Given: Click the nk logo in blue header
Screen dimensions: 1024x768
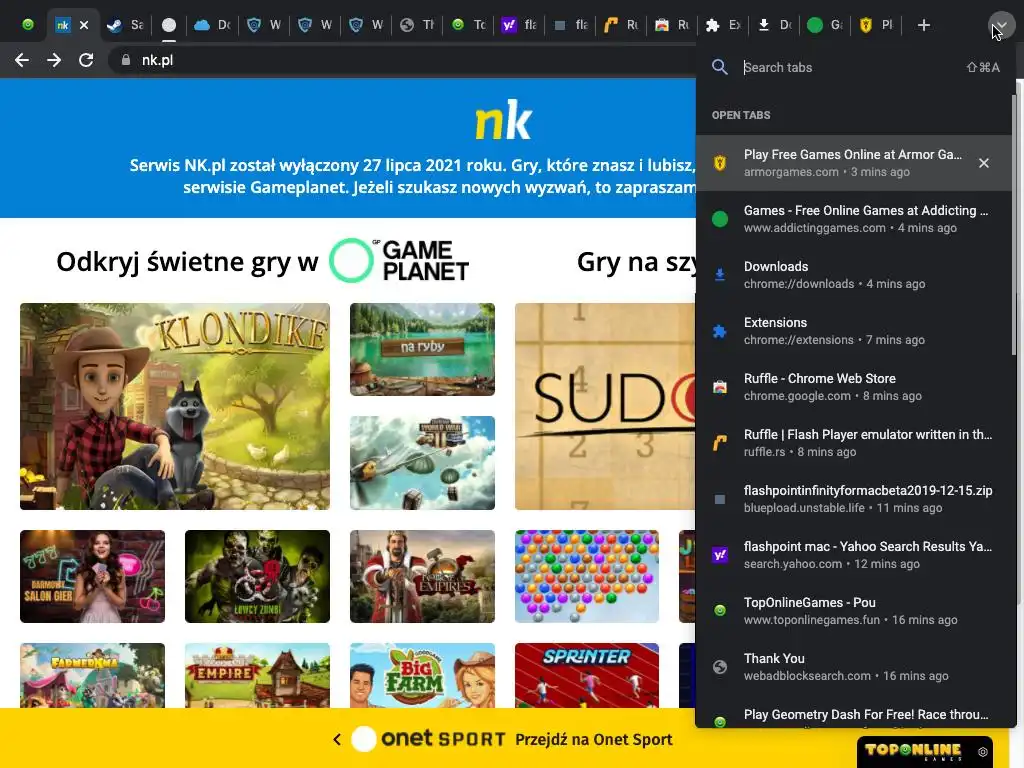Looking at the screenshot, I should [x=504, y=120].
